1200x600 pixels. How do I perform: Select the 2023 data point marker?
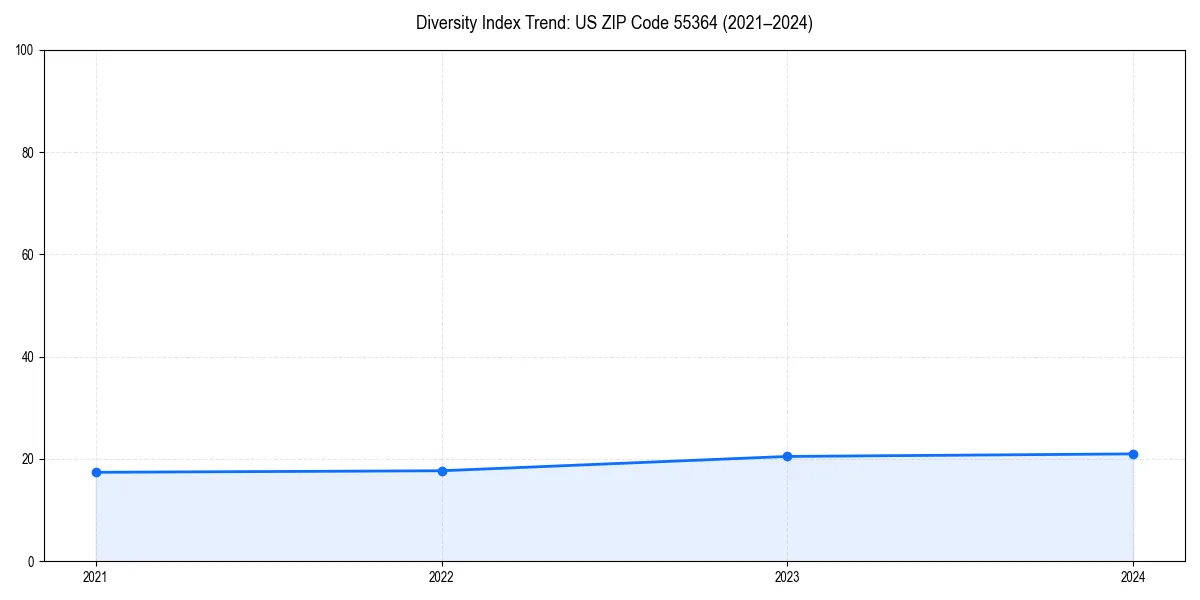pos(787,455)
